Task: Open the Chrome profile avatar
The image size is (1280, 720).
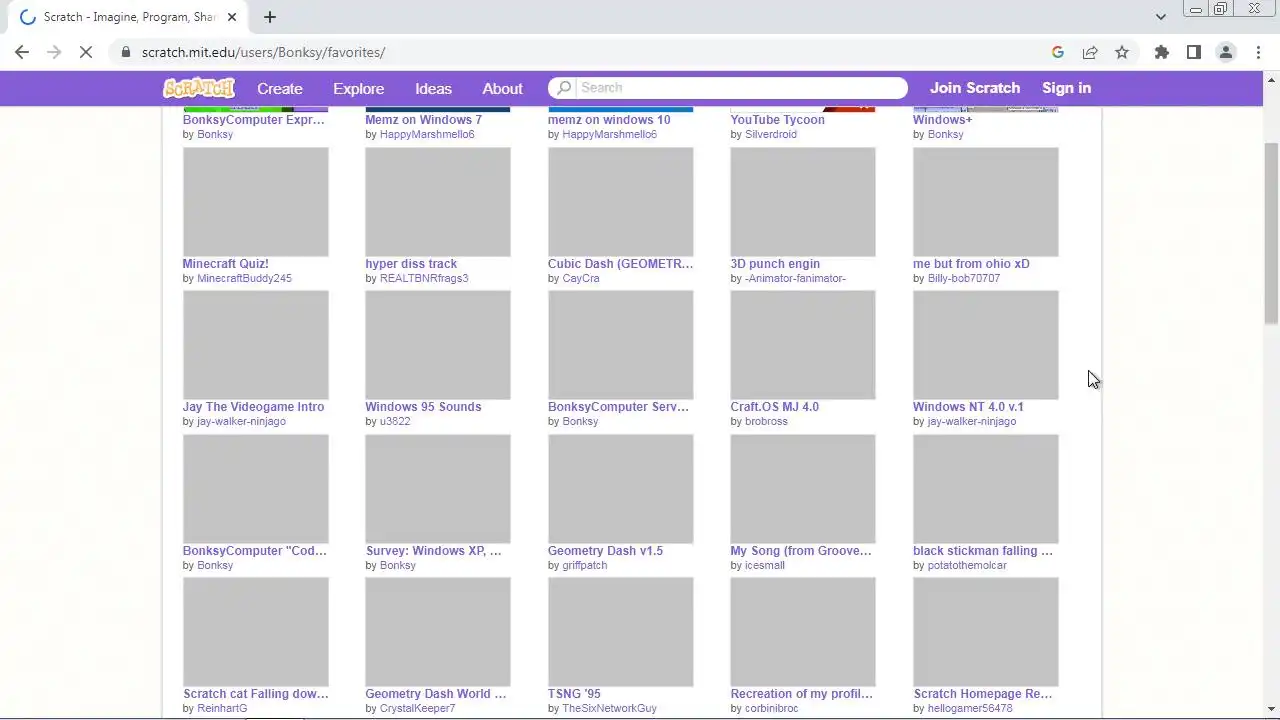Action: pyautogui.click(x=1225, y=52)
